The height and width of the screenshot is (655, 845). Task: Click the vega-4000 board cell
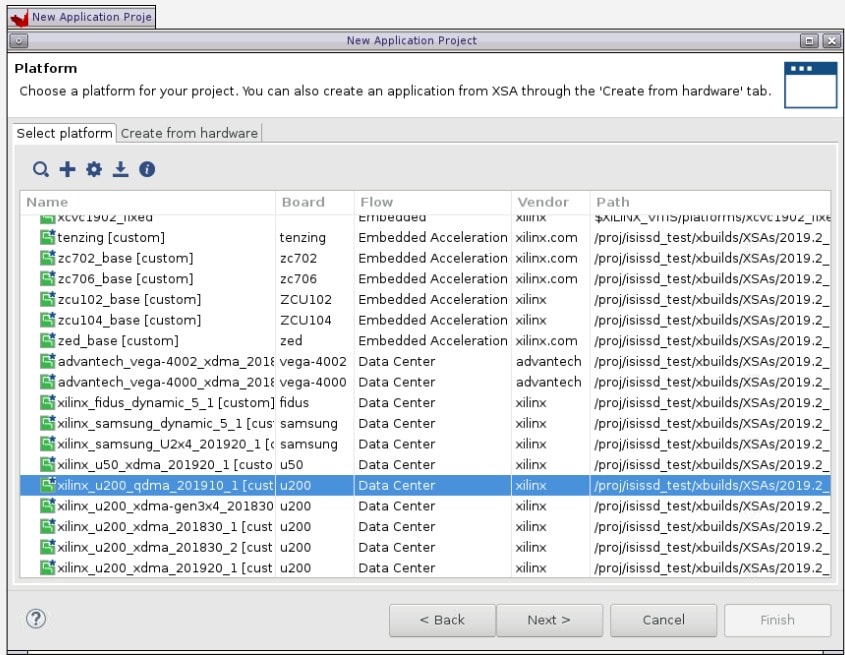click(x=313, y=382)
